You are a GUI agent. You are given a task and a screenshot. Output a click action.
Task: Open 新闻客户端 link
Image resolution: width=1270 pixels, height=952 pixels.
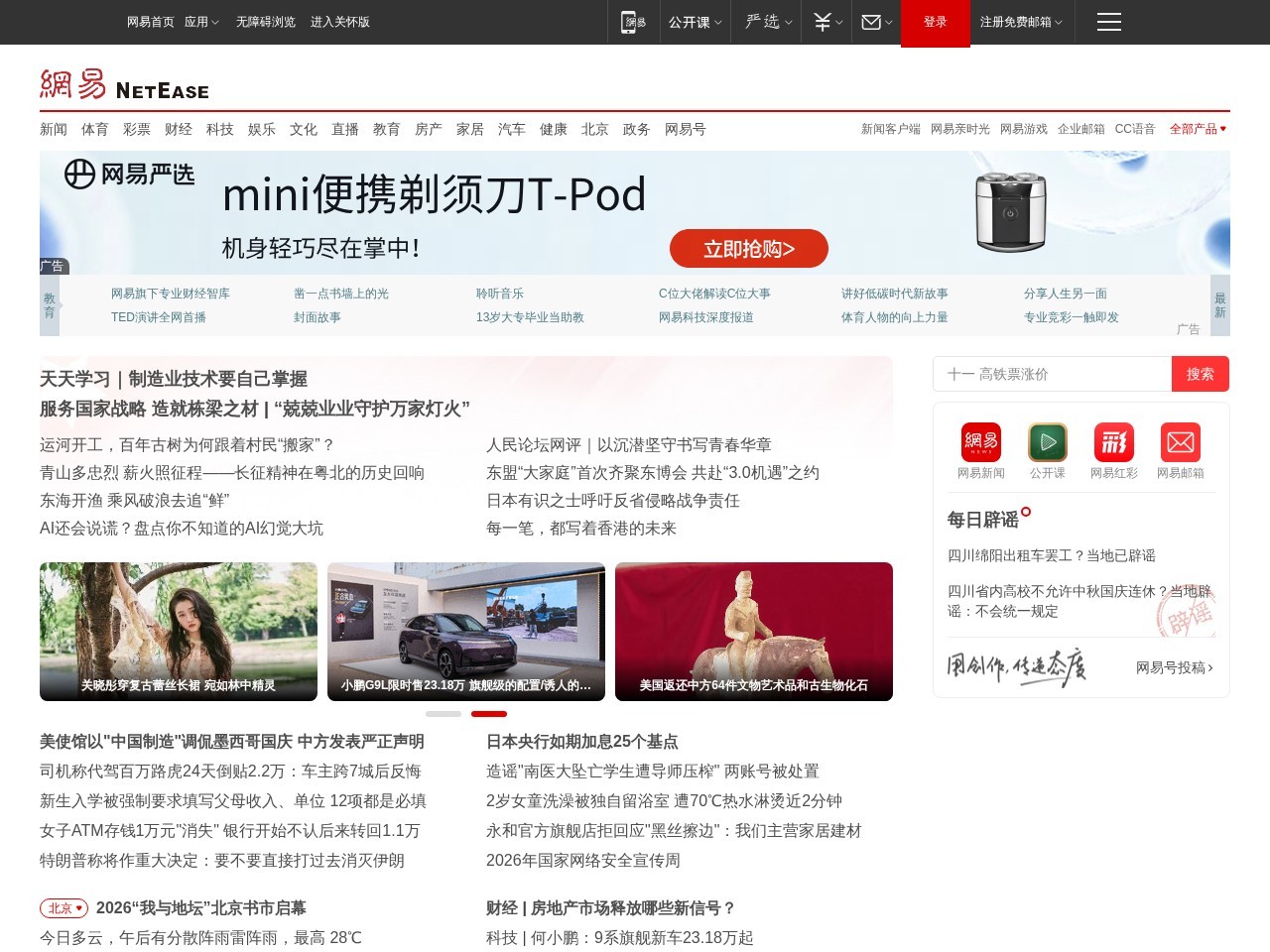[x=891, y=129]
